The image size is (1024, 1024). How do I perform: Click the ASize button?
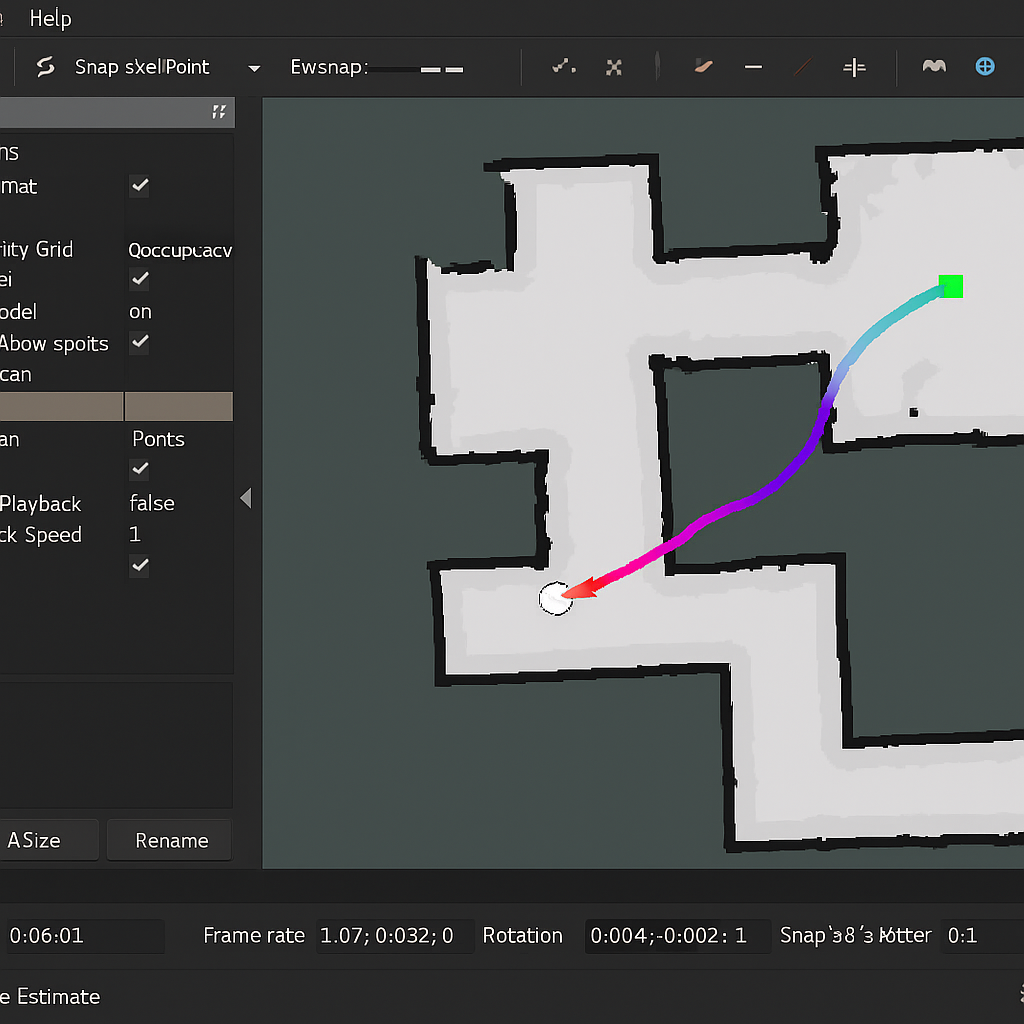point(49,840)
